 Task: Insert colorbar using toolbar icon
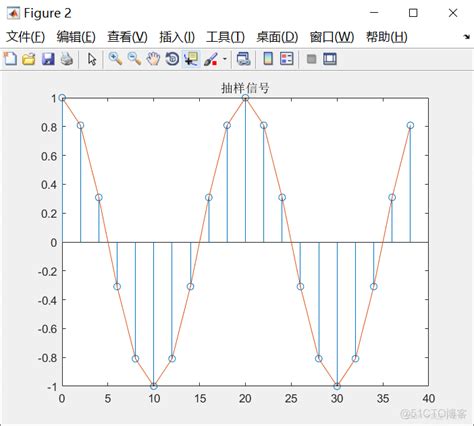[x=268, y=59]
